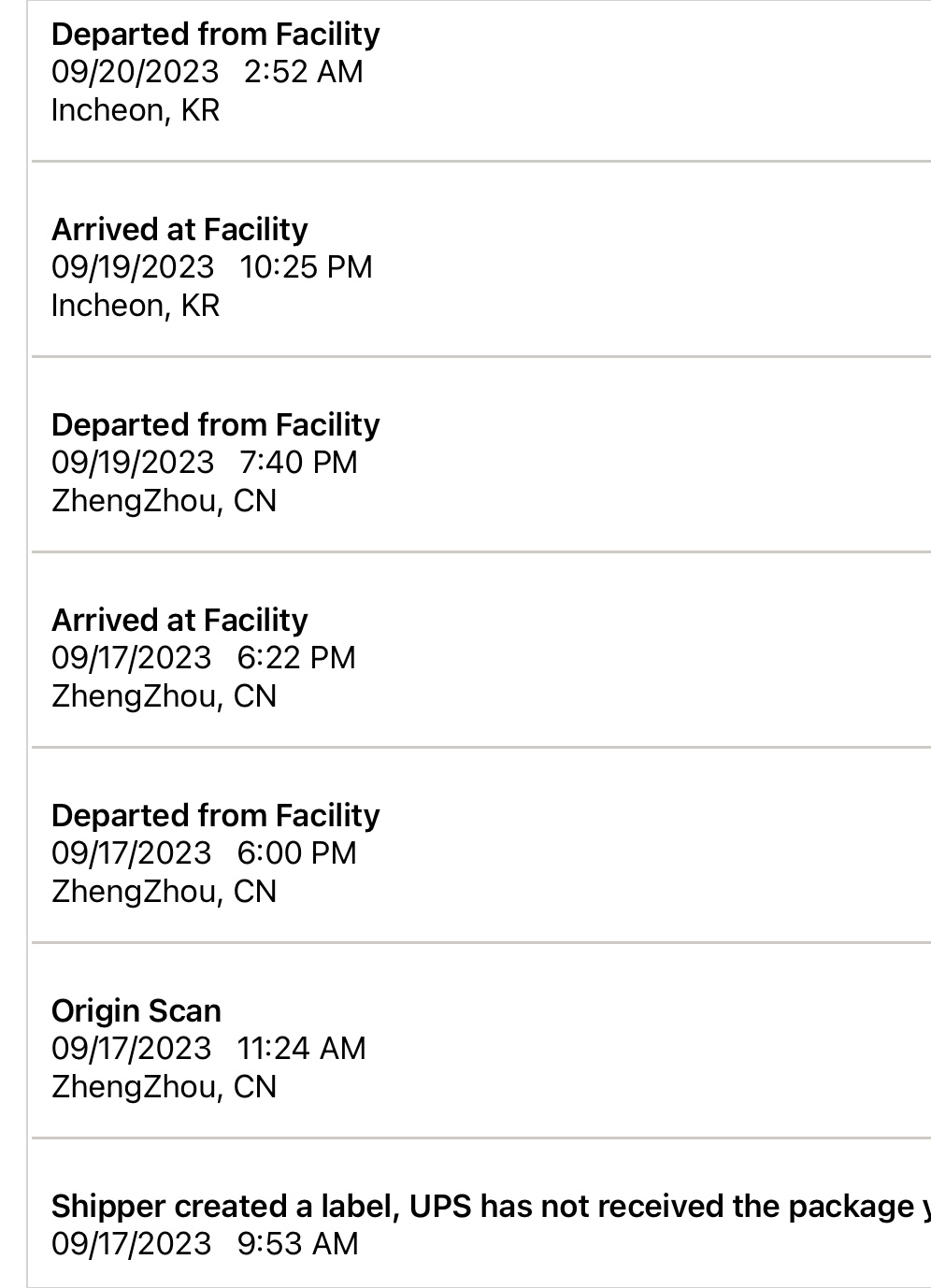Screen dimensions: 931x1288
Task: Click ZhengZhou, CN under the 7:40 PM entry
Action: pos(164,501)
